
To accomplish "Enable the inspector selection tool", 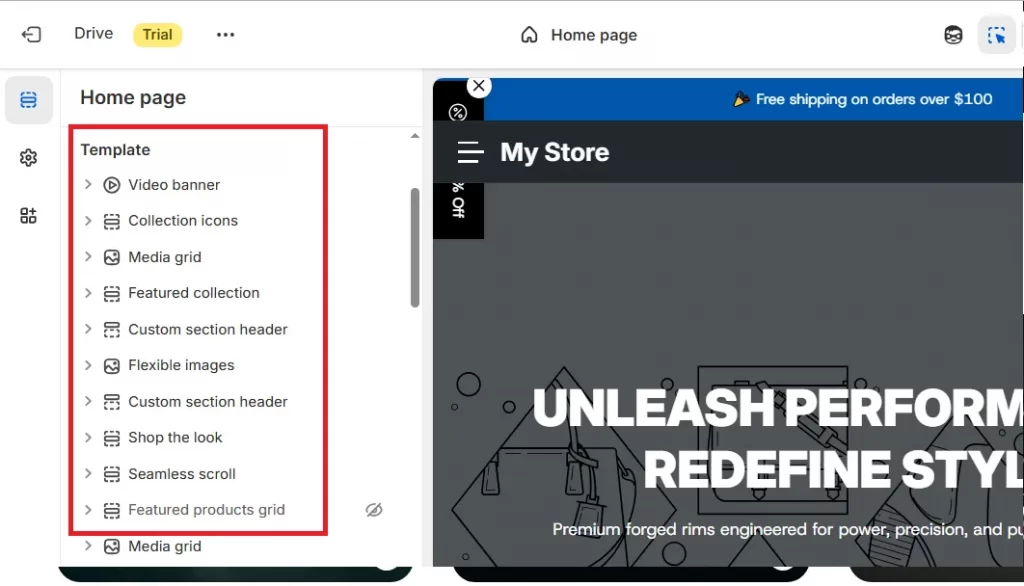I will pos(996,34).
